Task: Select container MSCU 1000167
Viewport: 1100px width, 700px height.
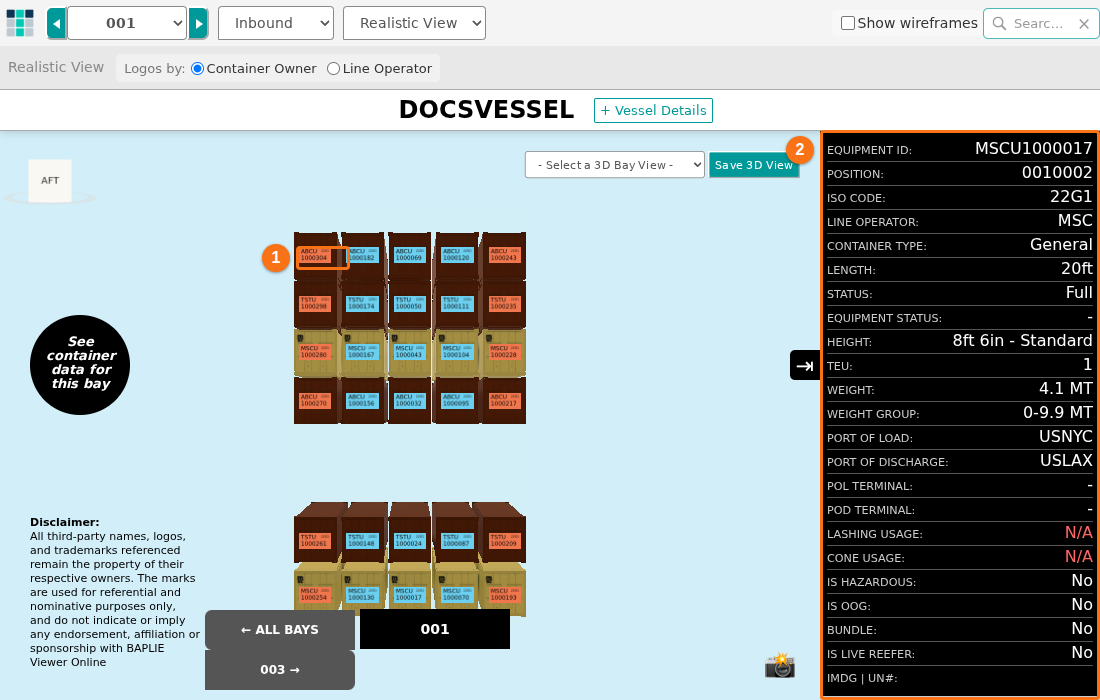Action: [362, 351]
